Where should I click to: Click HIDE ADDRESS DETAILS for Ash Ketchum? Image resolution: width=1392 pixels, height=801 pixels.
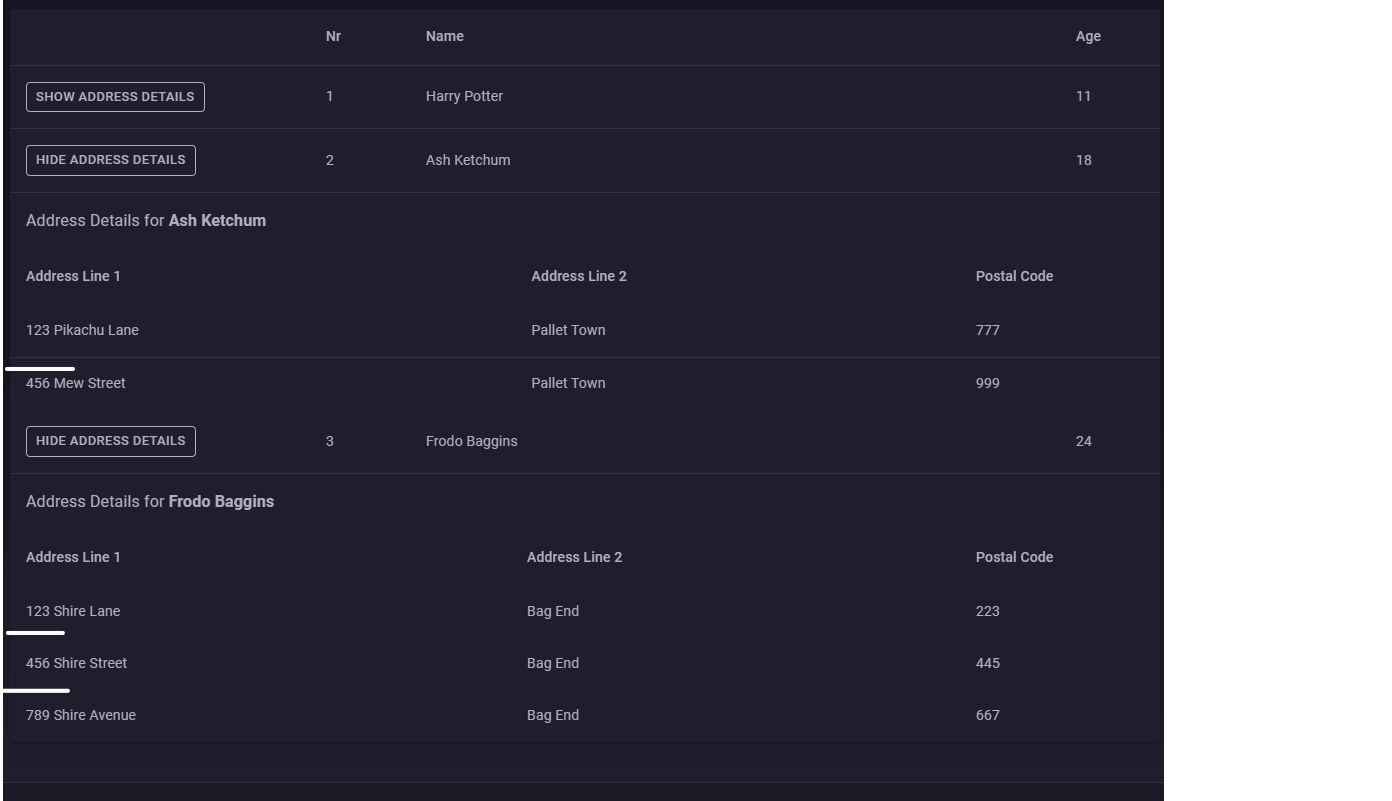[x=110, y=160]
